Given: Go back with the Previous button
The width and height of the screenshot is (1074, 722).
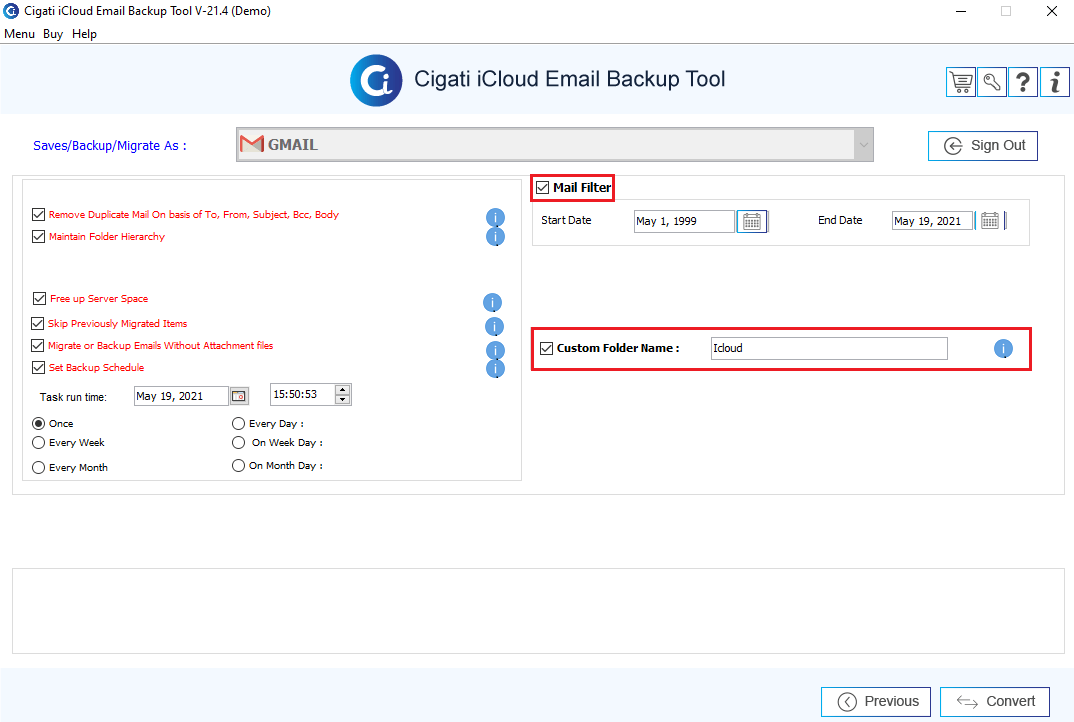Looking at the screenshot, I should (x=875, y=701).
